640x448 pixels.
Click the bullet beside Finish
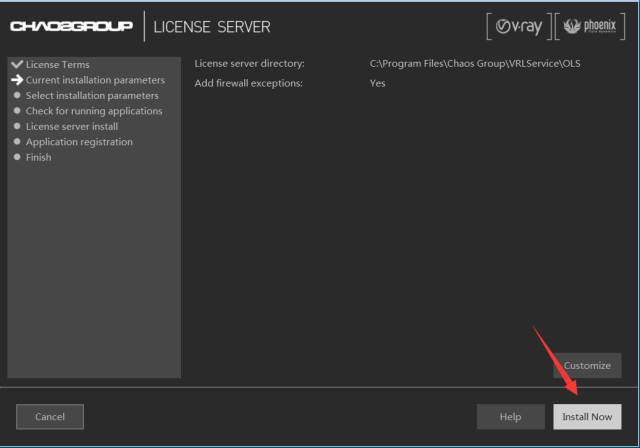[17, 157]
